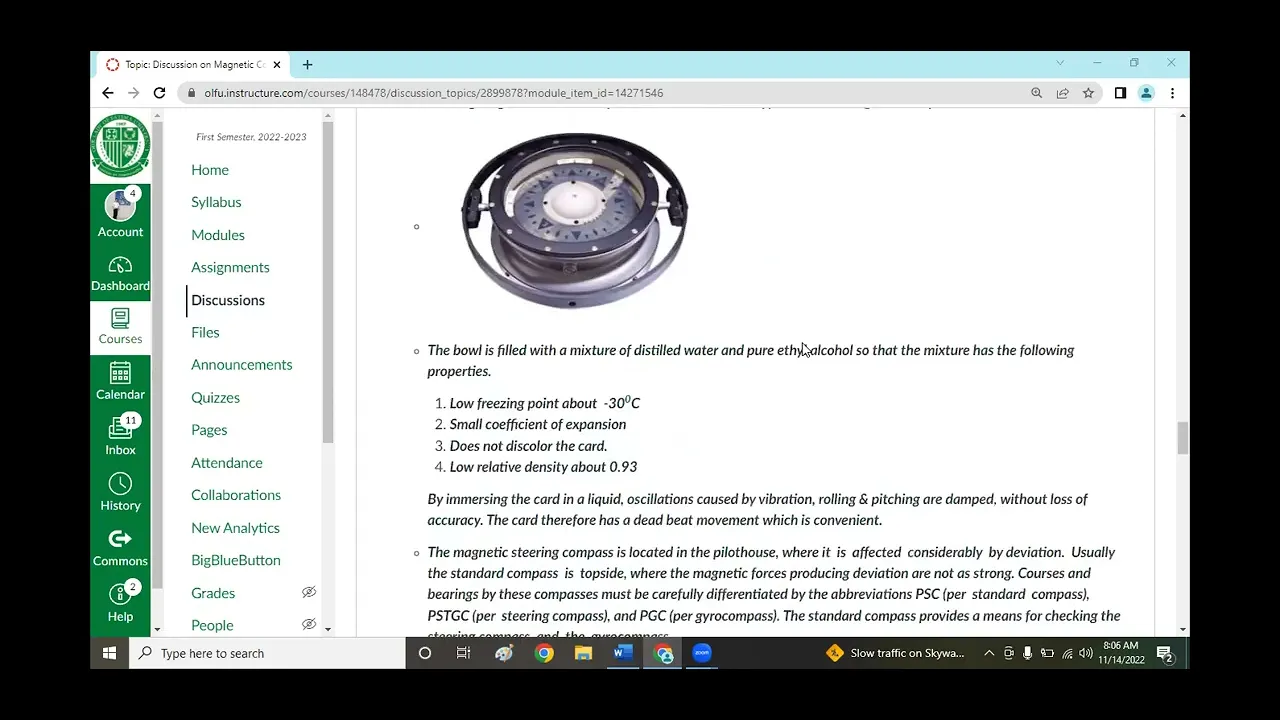Click the hidden-eye icon beside People
This screenshot has width=1280, height=720.
click(x=309, y=624)
